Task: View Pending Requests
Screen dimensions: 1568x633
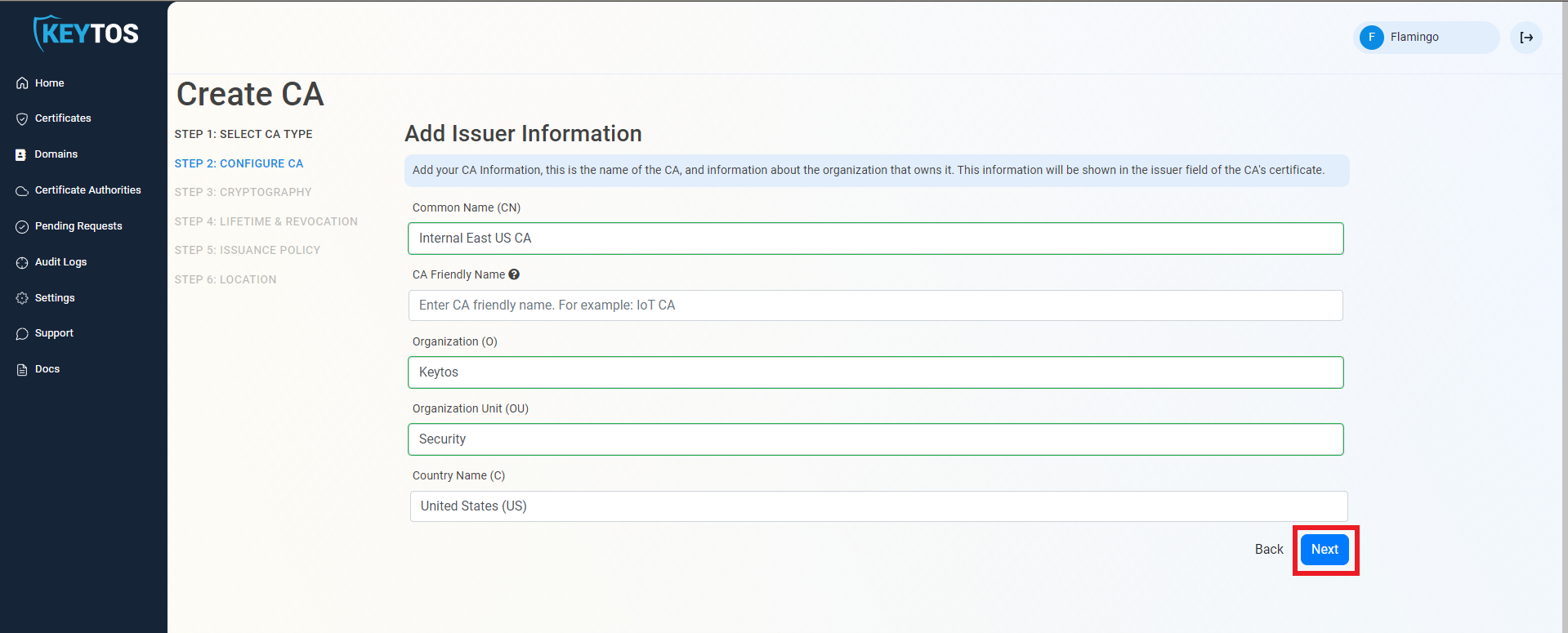Action: coord(78,226)
